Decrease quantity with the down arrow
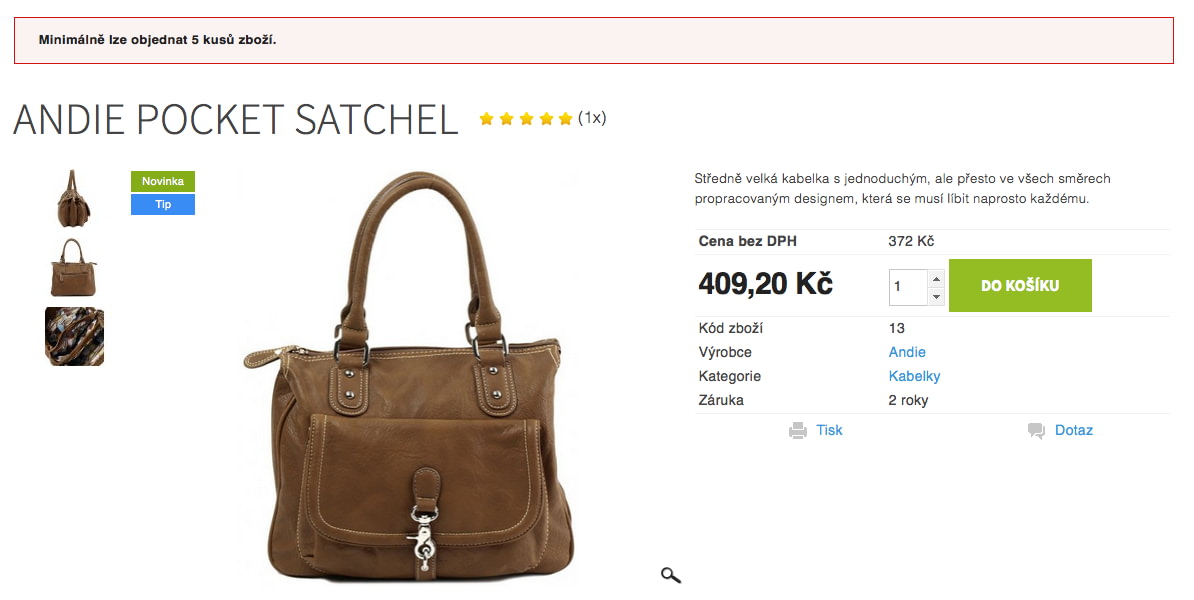 point(936,296)
